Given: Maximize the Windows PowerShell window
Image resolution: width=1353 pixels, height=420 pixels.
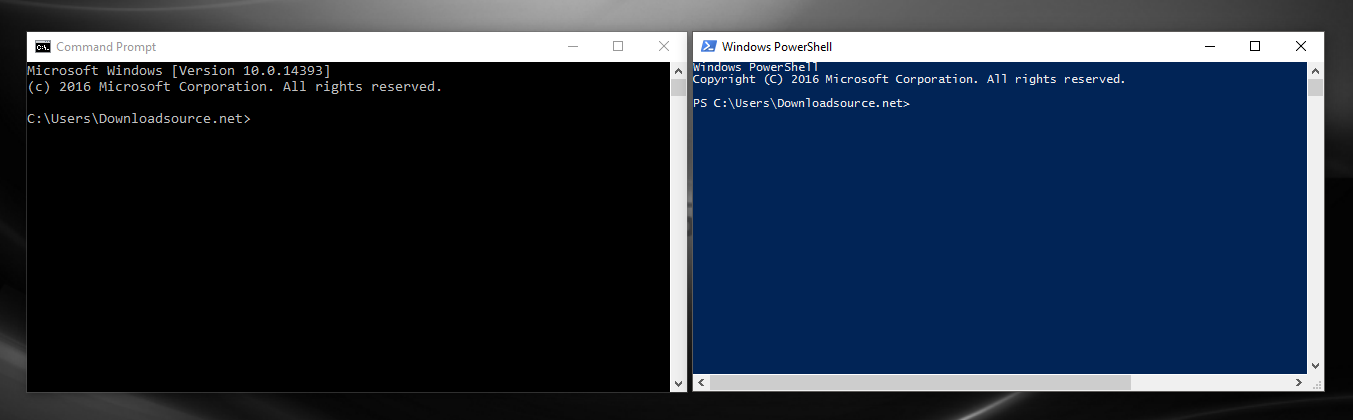Looking at the screenshot, I should tap(1255, 46).
